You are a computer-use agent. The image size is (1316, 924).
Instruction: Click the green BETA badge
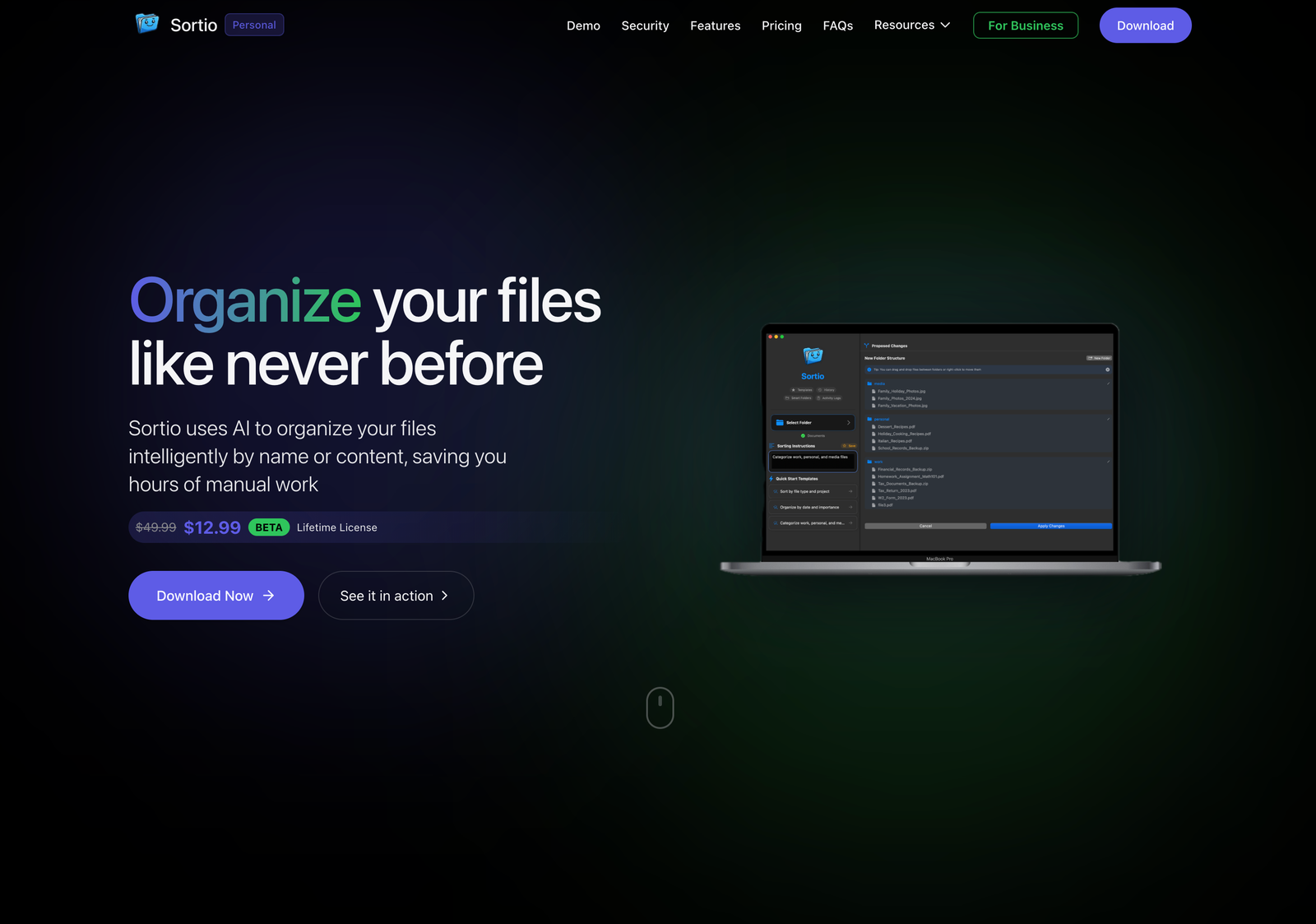pos(269,527)
